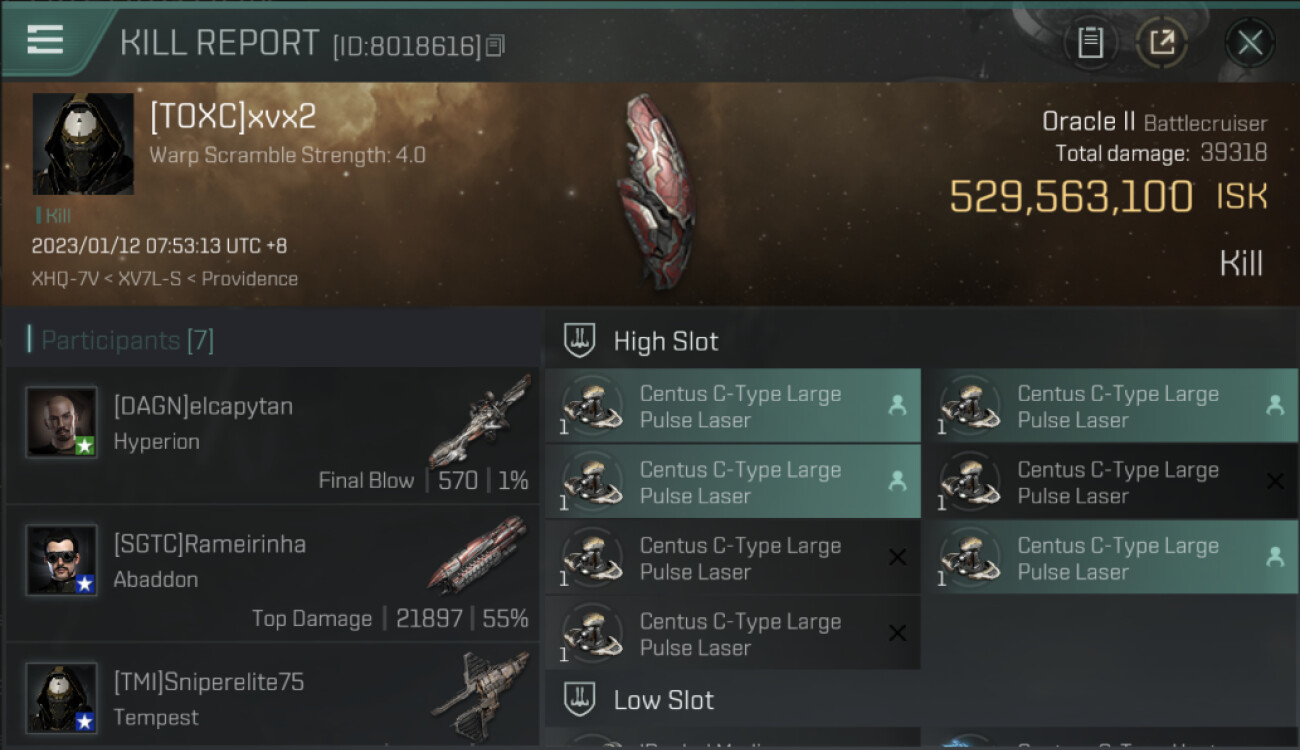Screen dimensions: 1300x750
Task: Select the first Centus C-Type Large Pulse Laser
Action: tap(732, 407)
